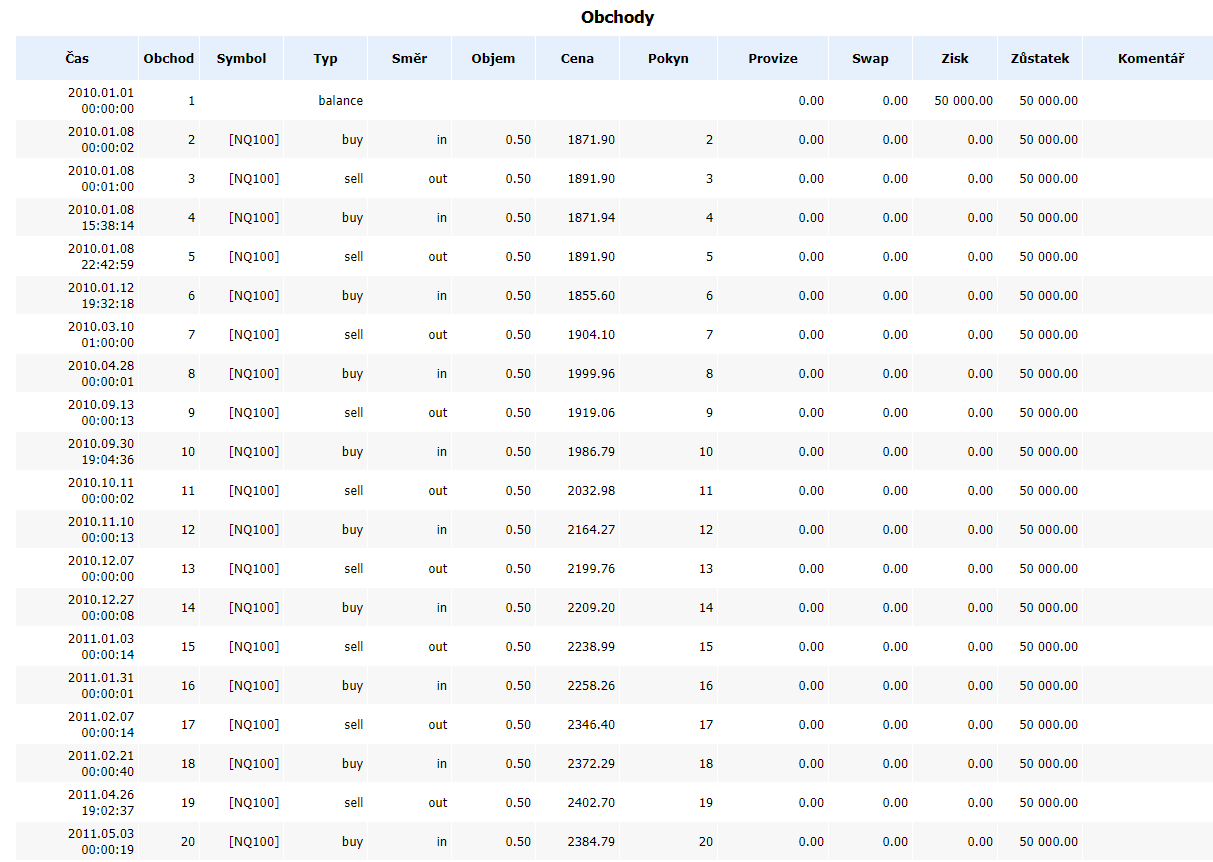Click the 0.50 volume in trade 14's row
Image resolution: width=1213 pixels, height=862 pixels.
pos(518,608)
